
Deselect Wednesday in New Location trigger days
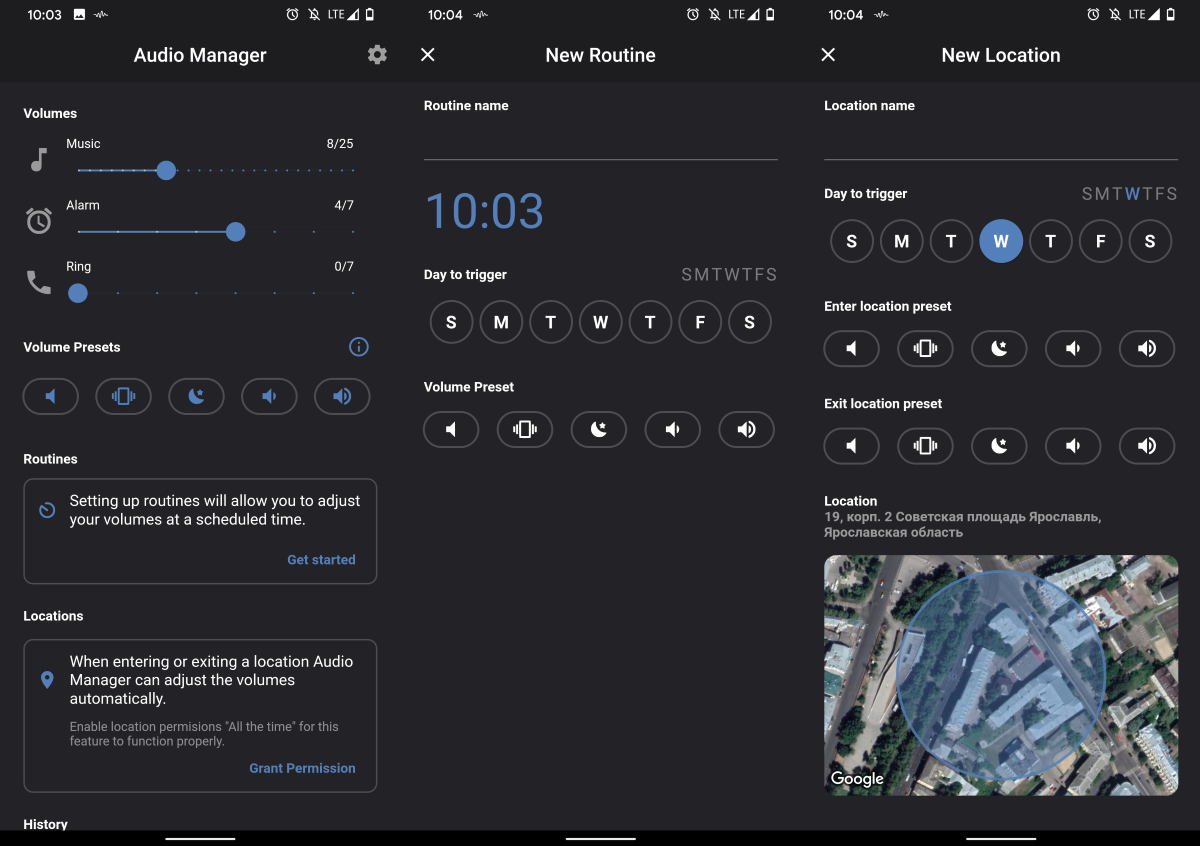(x=1001, y=241)
